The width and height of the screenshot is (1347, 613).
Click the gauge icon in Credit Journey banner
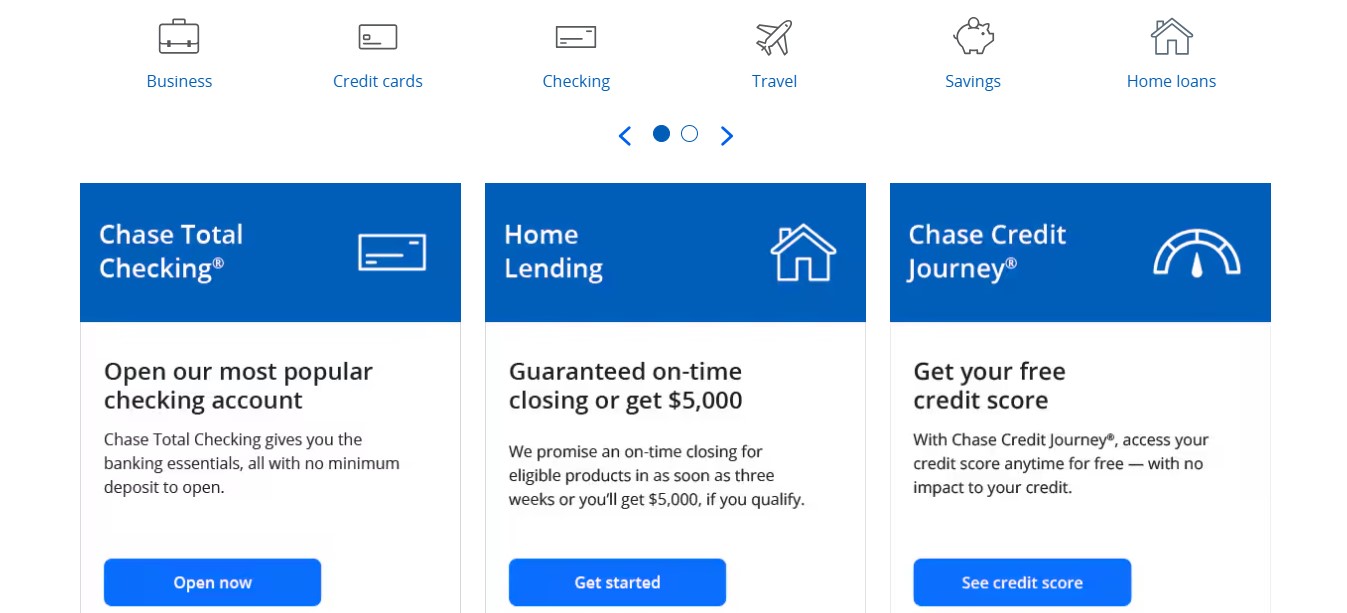pos(1197,253)
